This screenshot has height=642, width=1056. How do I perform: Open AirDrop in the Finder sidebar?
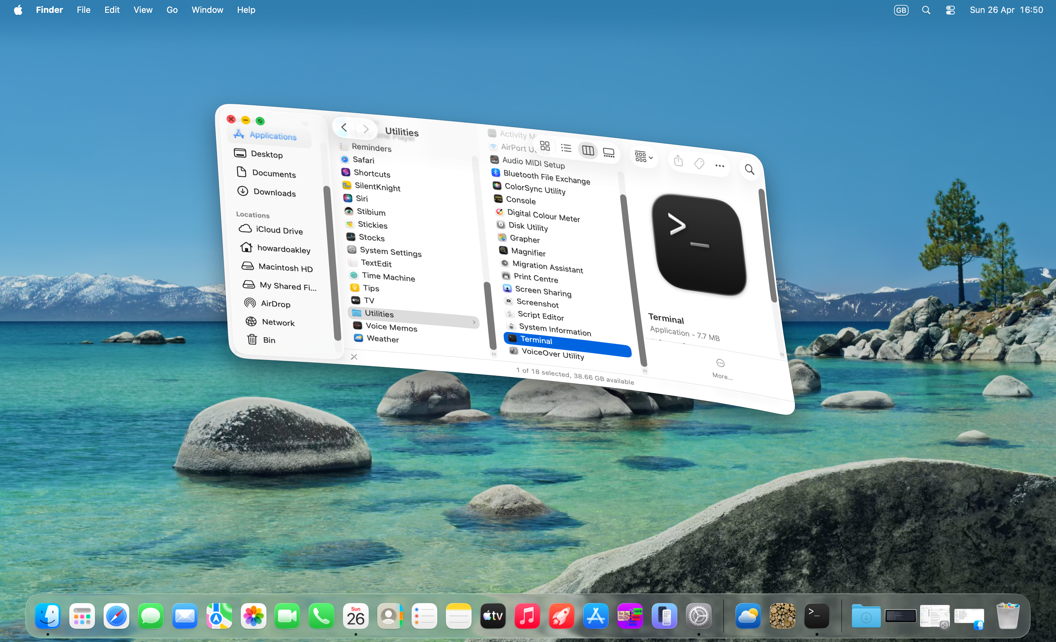pyautogui.click(x=275, y=304)
